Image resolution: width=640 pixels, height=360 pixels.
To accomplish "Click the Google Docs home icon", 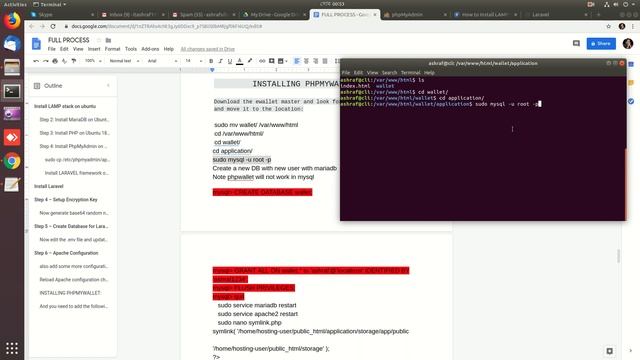I will coord(36,44).
